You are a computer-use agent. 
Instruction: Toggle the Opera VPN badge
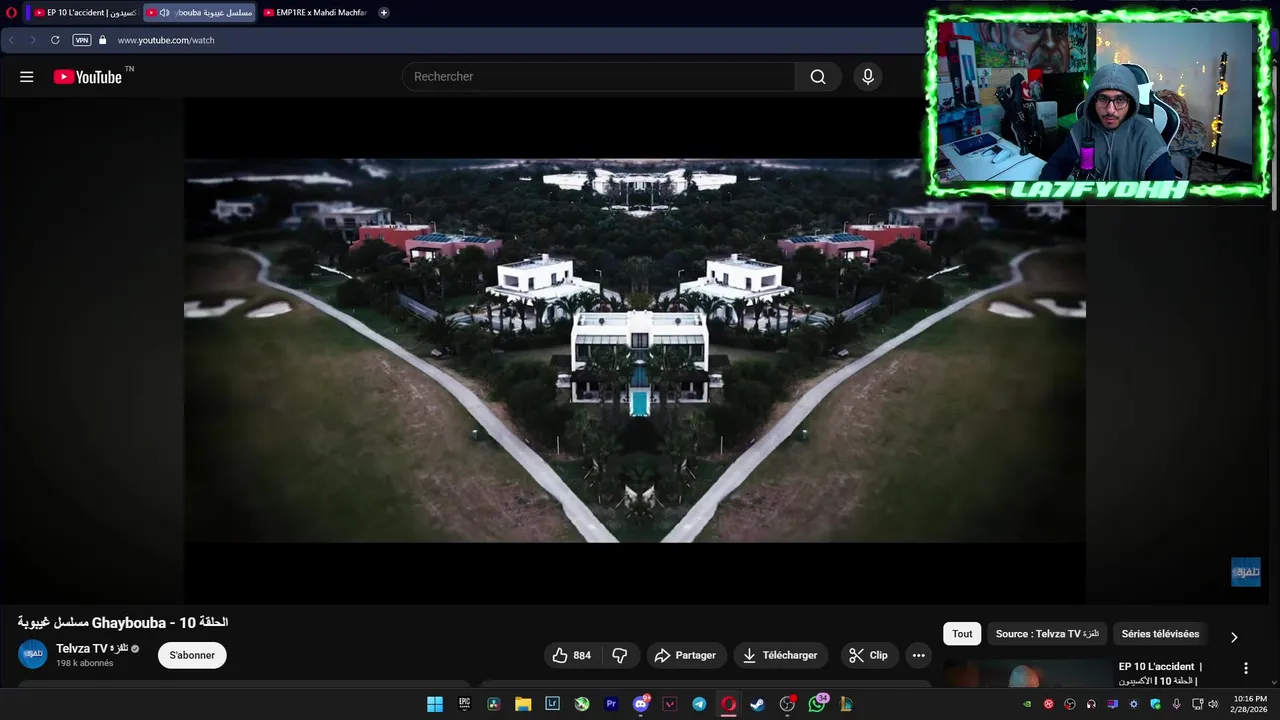click(x=82, y=40)
